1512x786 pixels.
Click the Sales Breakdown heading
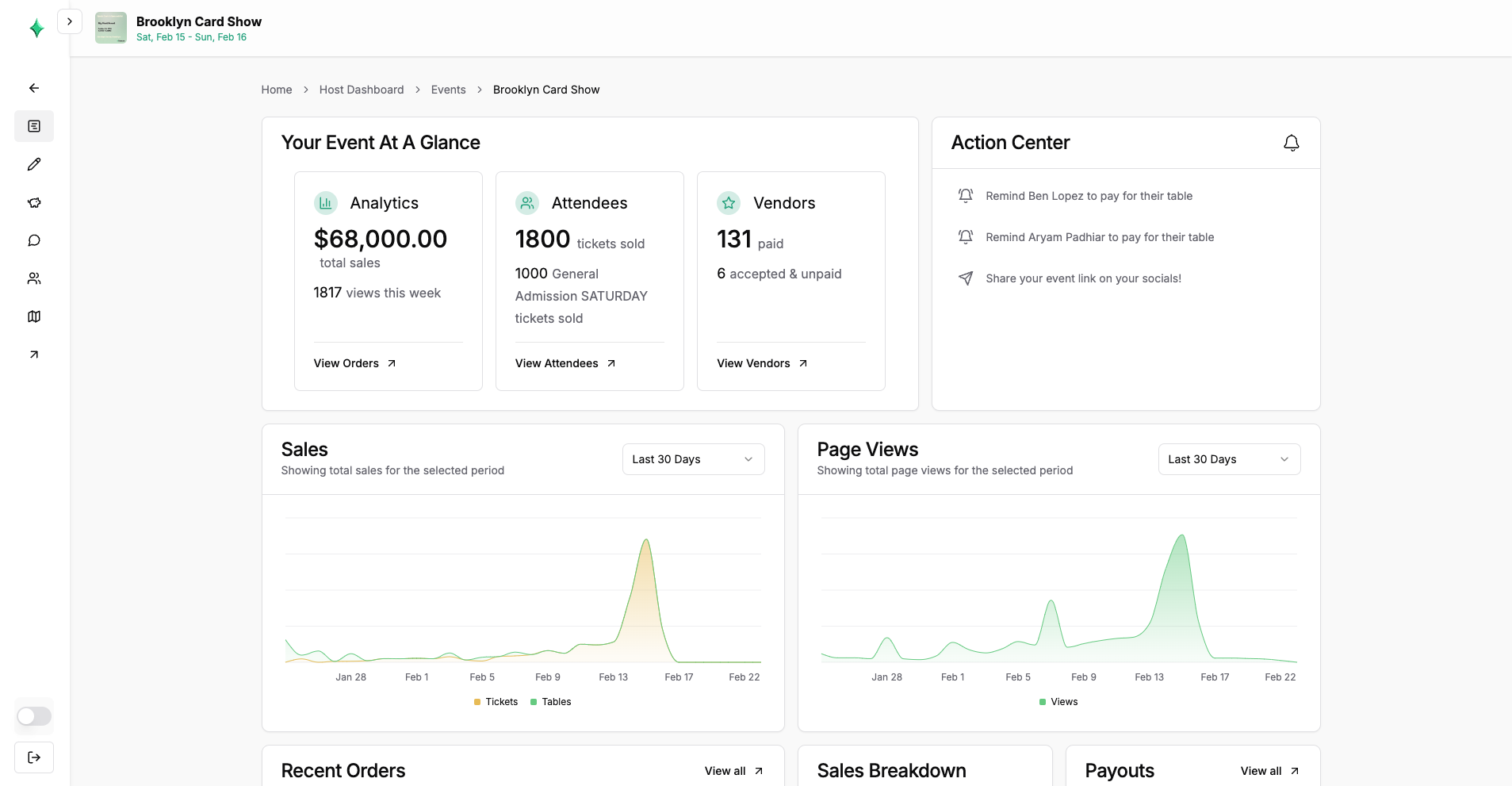click(892, 771)
